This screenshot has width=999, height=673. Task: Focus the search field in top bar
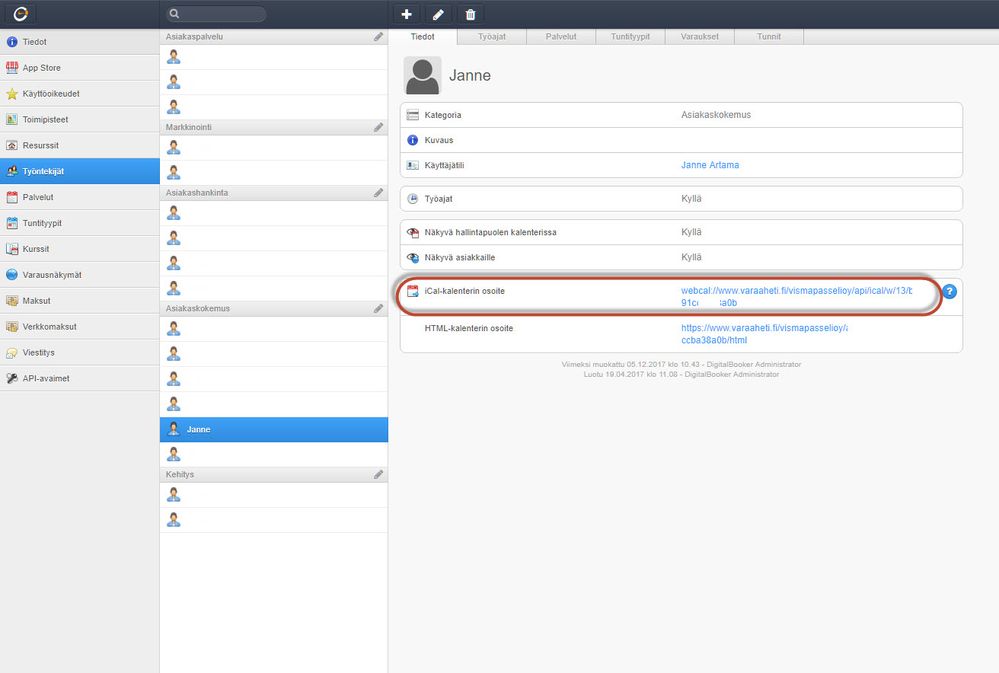point(216,14)
